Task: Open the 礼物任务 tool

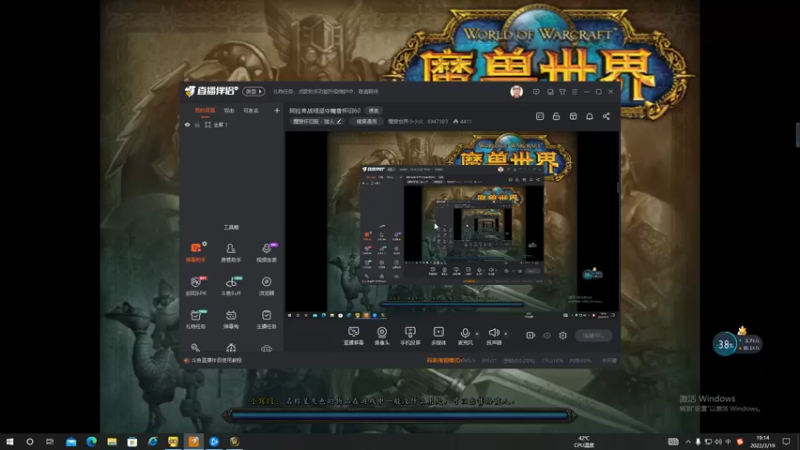Action: tap(196, 319)
